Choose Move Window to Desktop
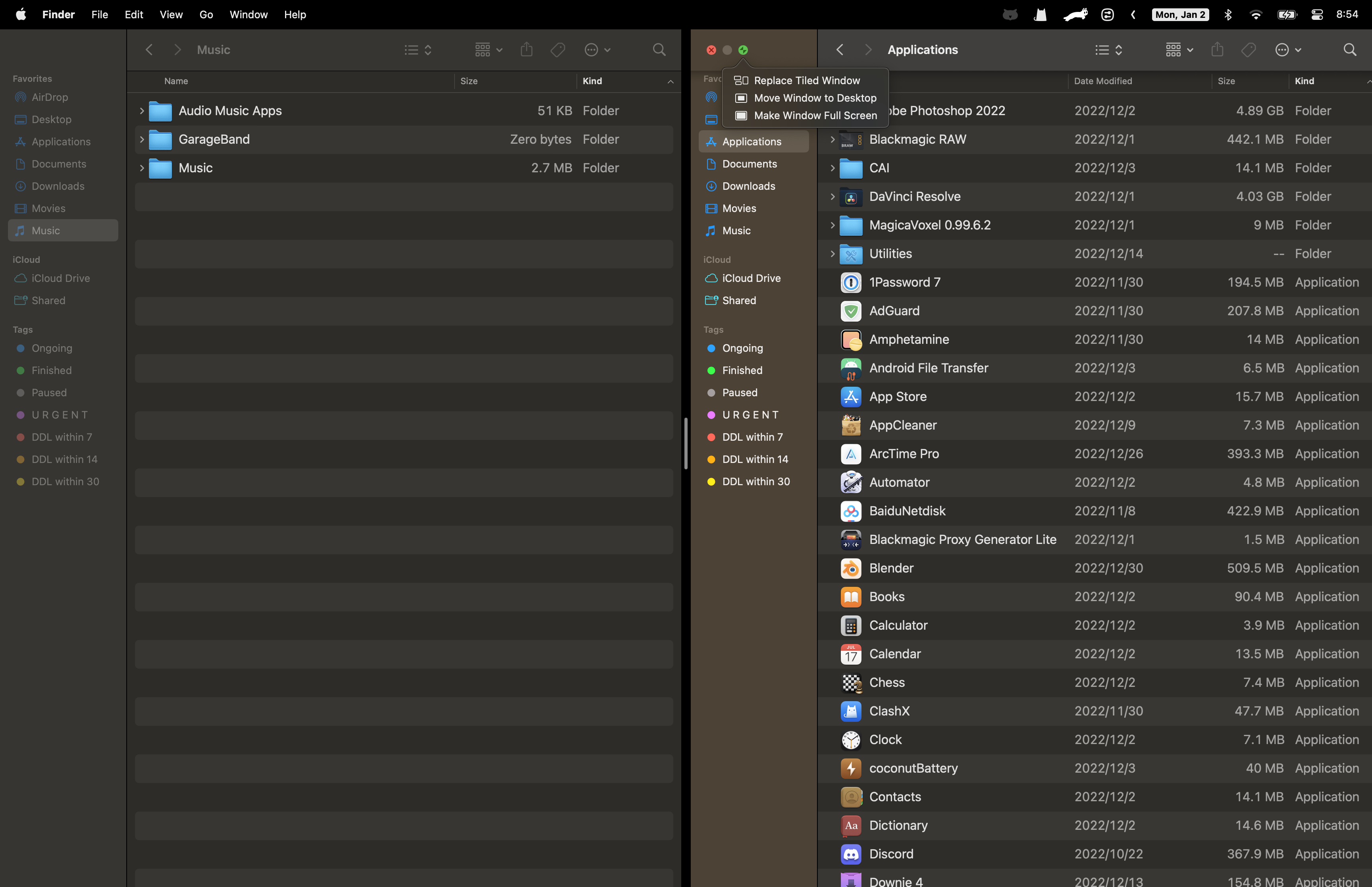 pos(815,98)
